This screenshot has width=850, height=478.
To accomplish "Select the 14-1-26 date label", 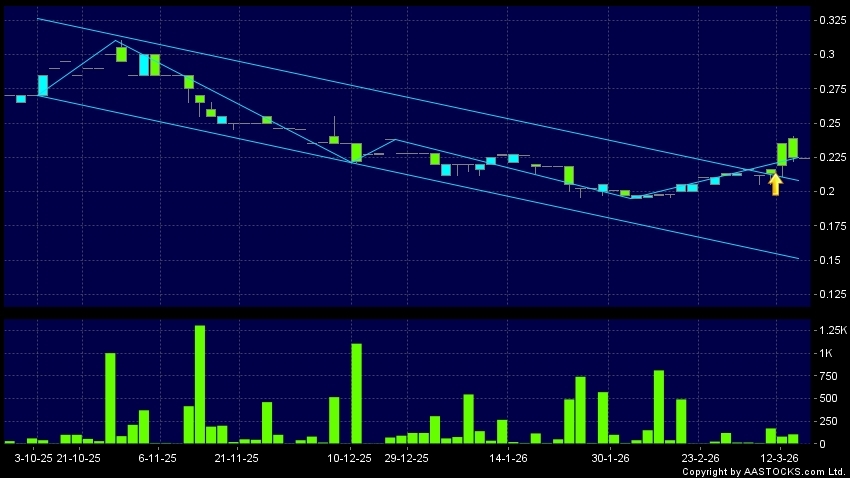I will point(508,457).
